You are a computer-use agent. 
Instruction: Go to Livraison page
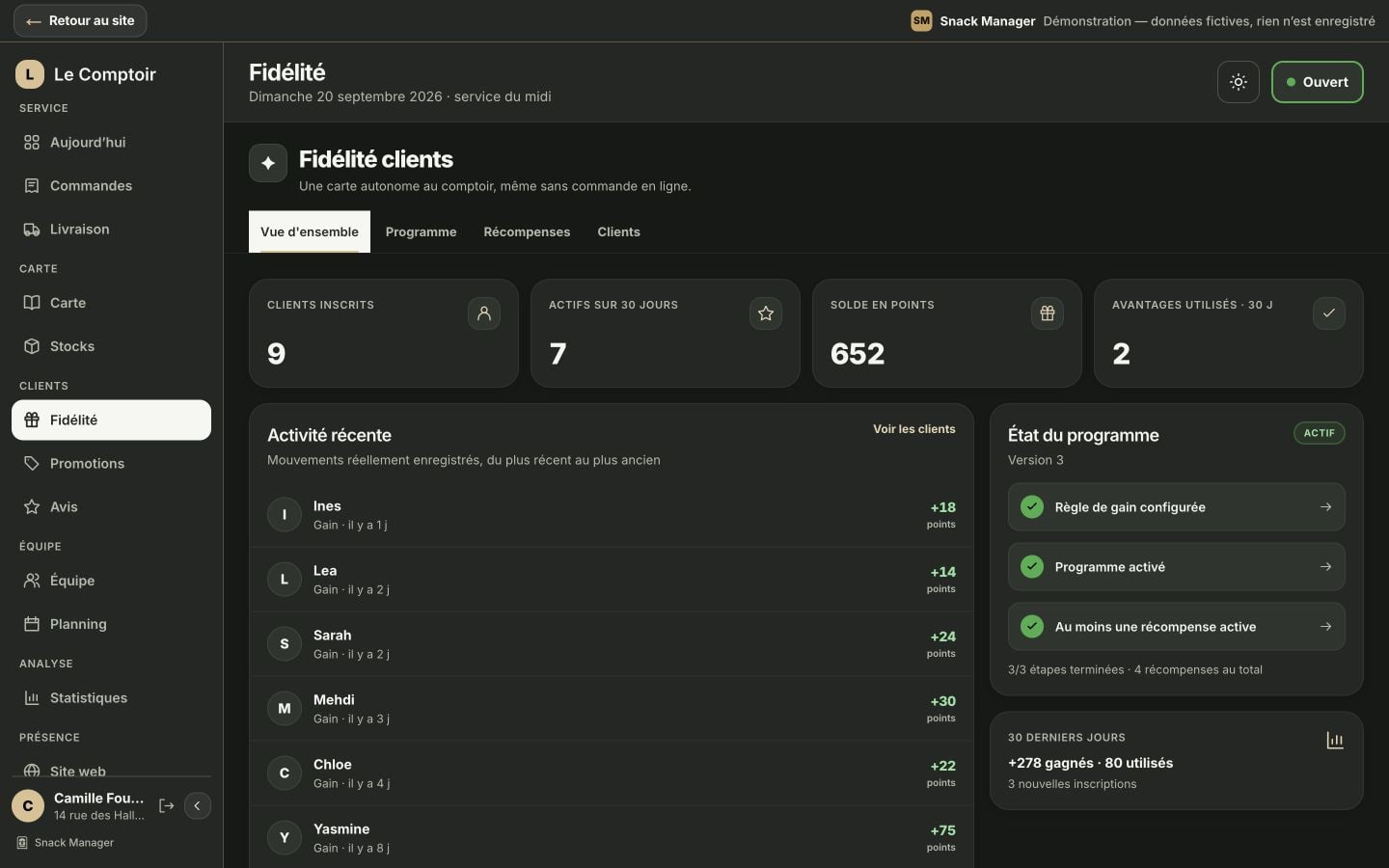pyautogui.click(x=111, y=229)
